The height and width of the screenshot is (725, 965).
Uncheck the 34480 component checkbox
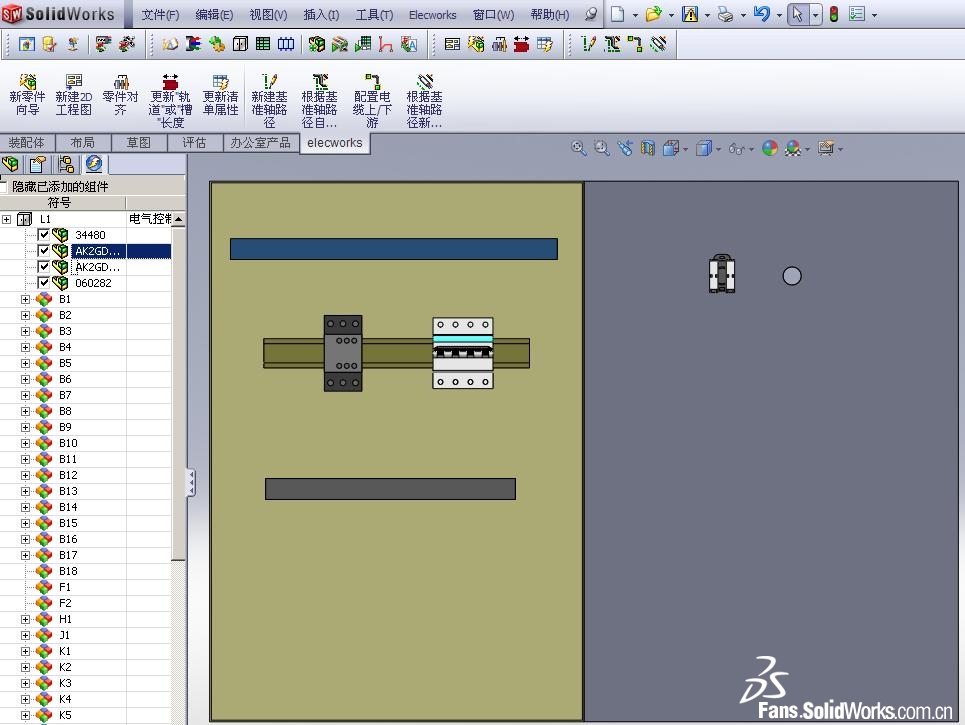(x=44, y=234)
